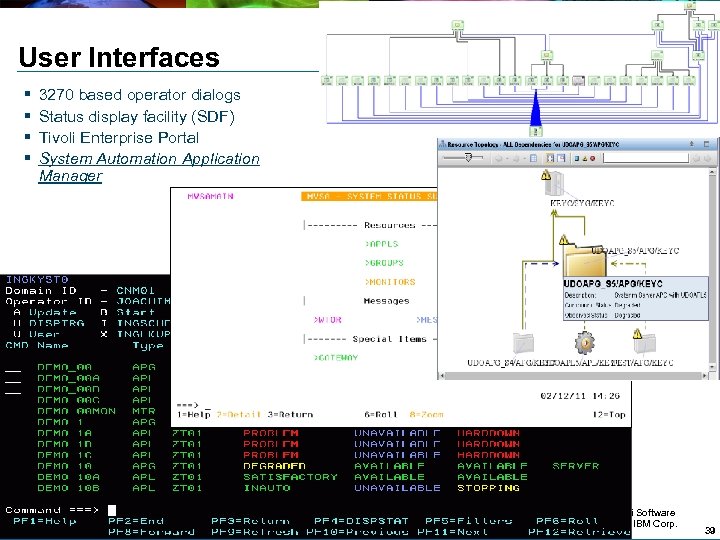Click 1=Help in the SDF panel
Viewport: 720px width, 540px height.
click(193, 414)
